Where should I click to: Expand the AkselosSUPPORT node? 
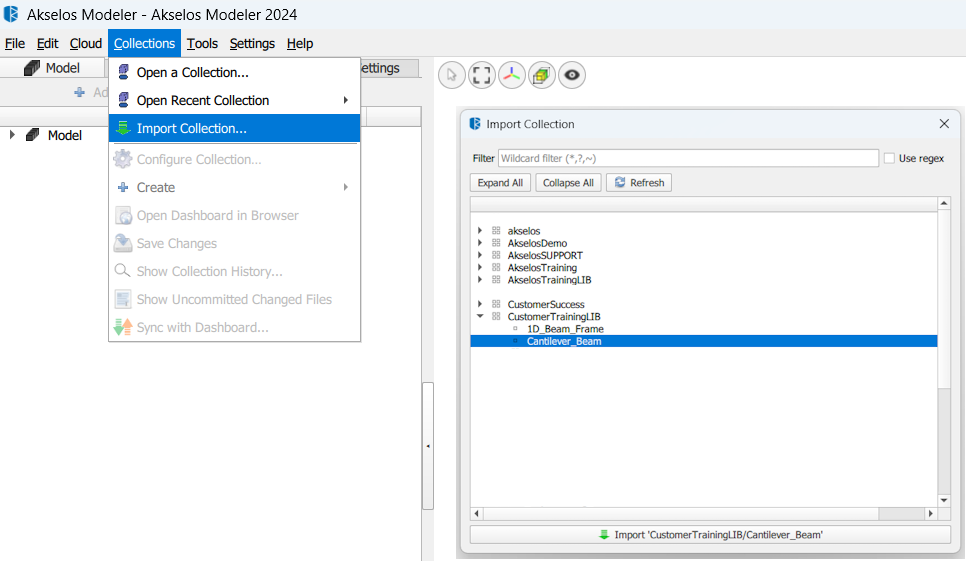pos(480,255)
